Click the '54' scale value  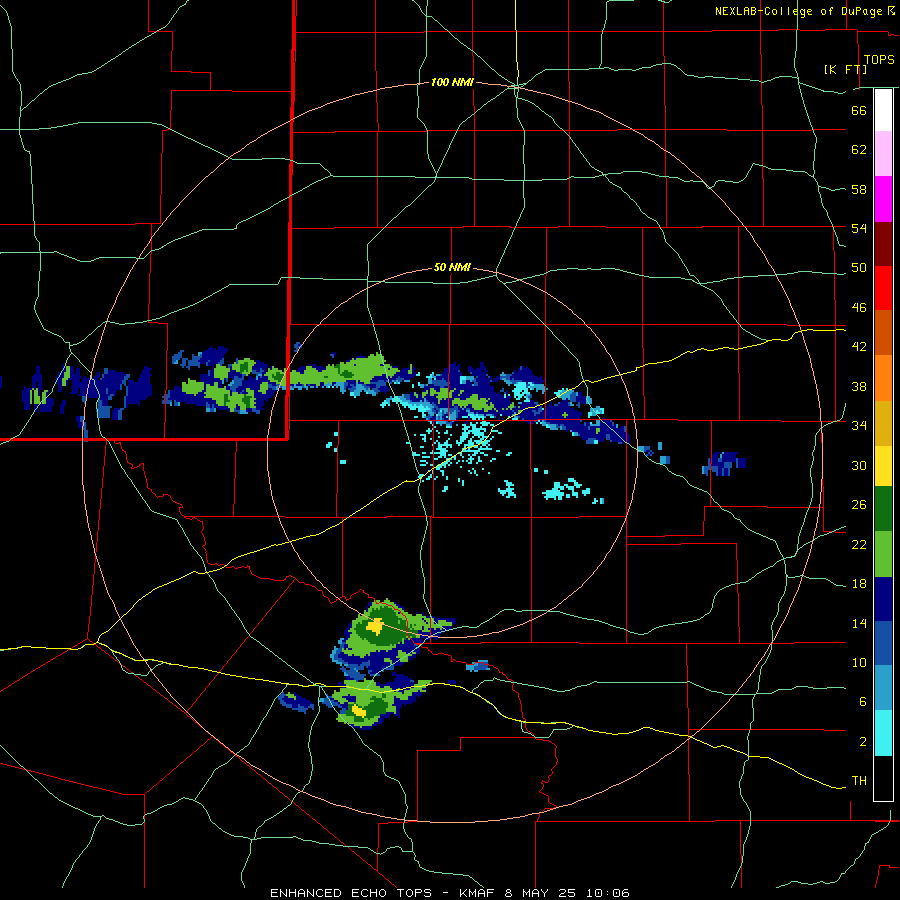click(x=859, y=228)
